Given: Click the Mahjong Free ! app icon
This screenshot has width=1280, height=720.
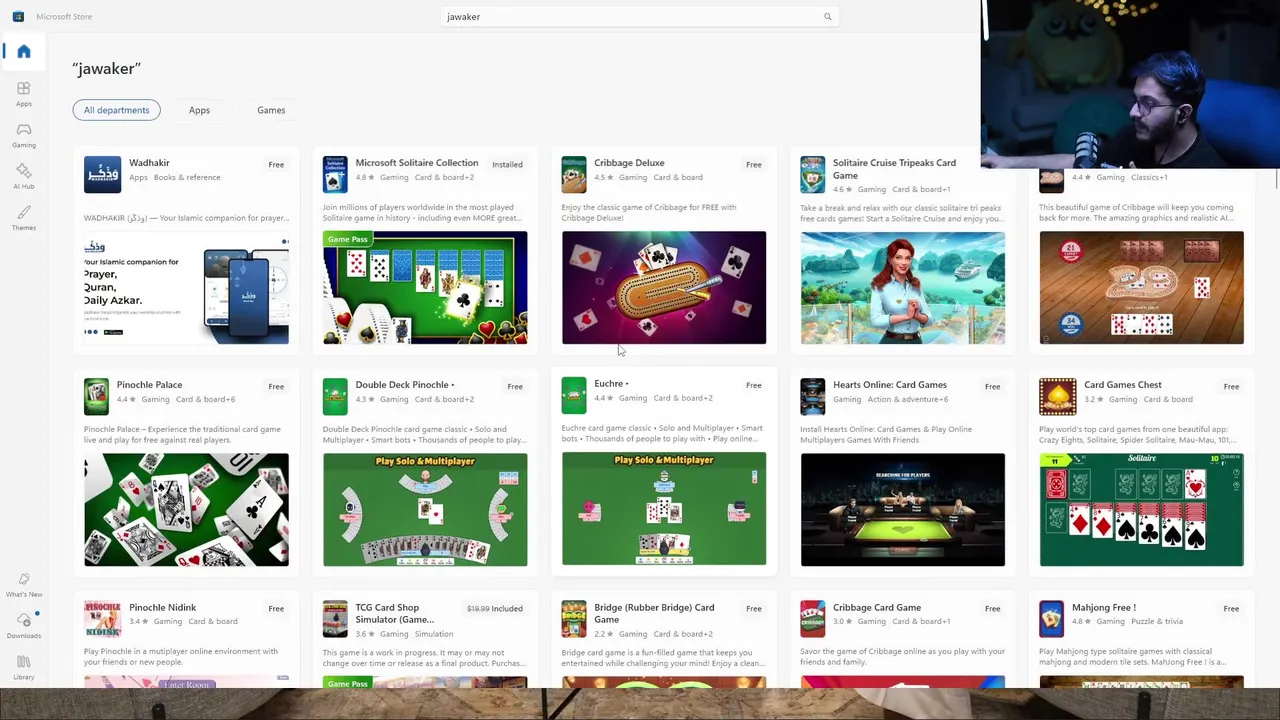Looking at the screenshot, I should click(x=1052, y=619).
